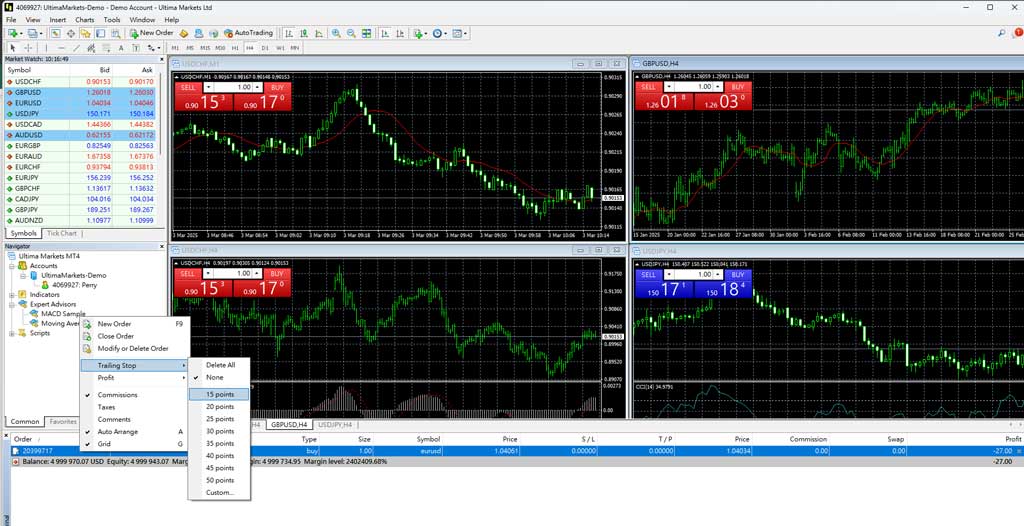Open the New Chart dropdown arrow
1024x526 pixels.
(22, 33)
